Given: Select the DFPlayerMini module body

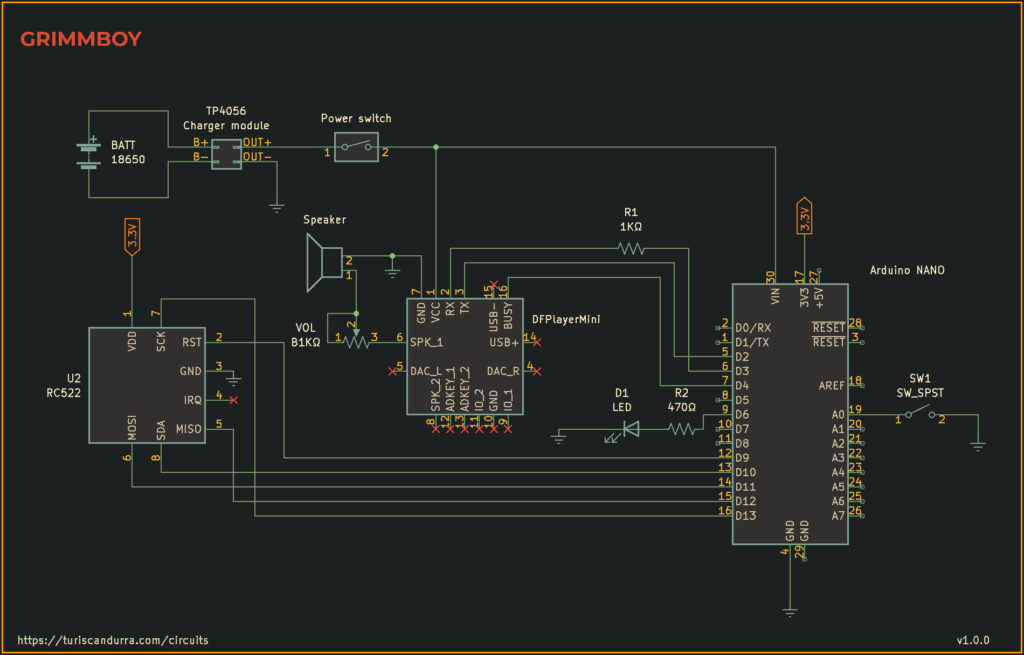Looking at the screenshot, I should (x=465, y=357).
